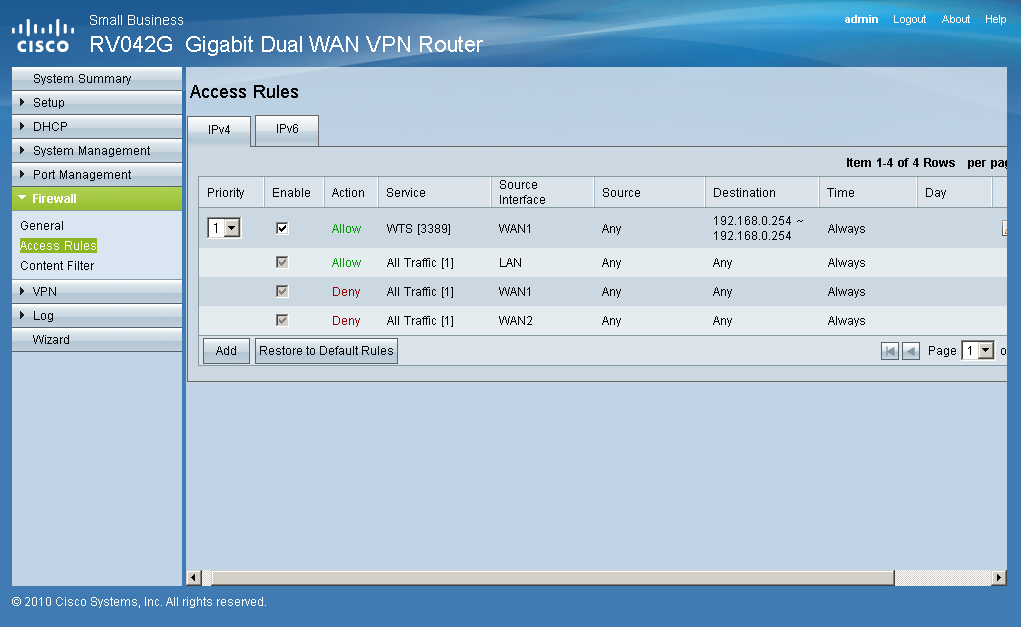Click Day column header

click(954, 192)
